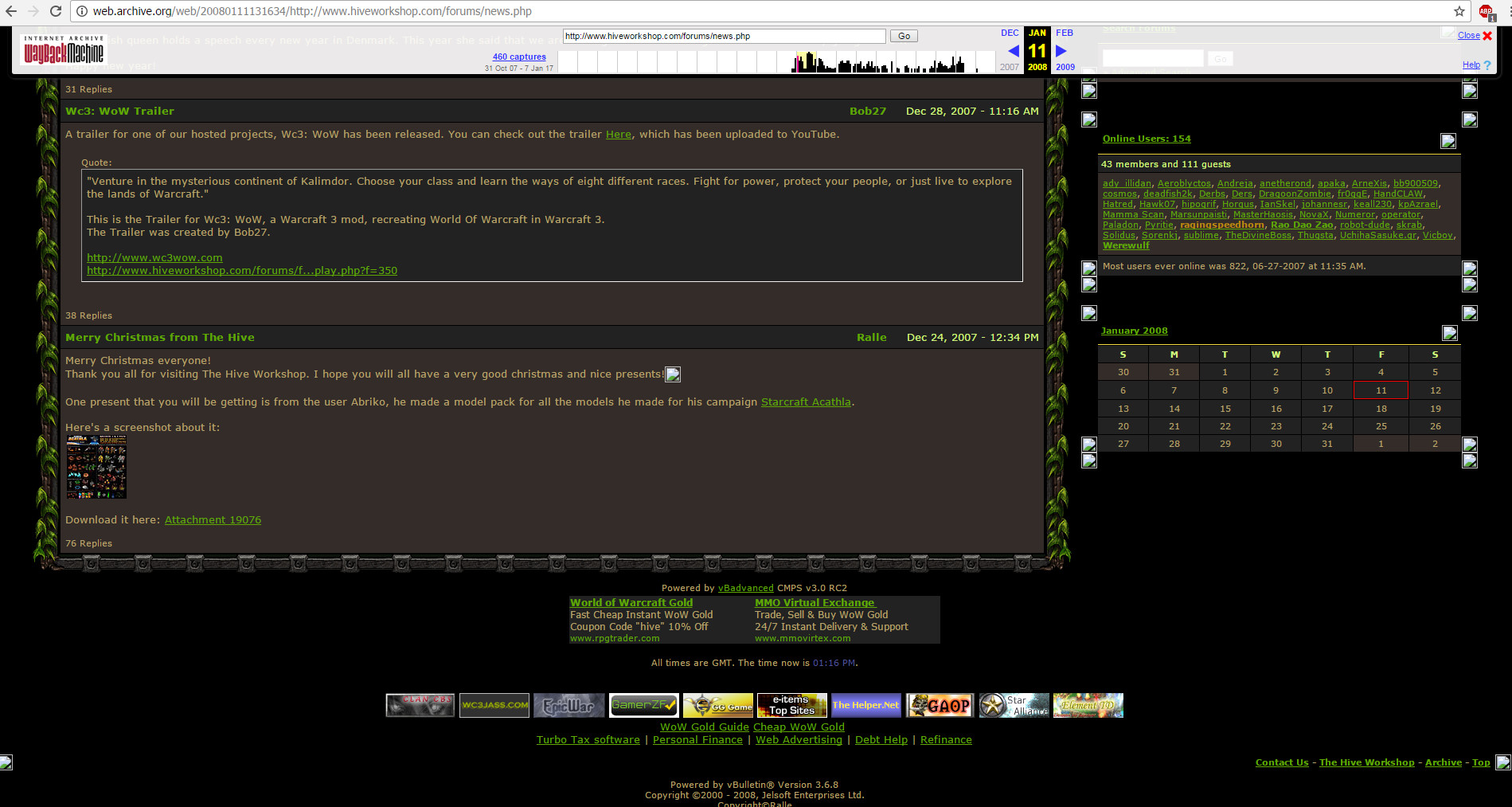Viewport: 1512px width, 807px height.
Task: Open the 460 captures link
Action: pyautogui.click(x=519, y=57)
